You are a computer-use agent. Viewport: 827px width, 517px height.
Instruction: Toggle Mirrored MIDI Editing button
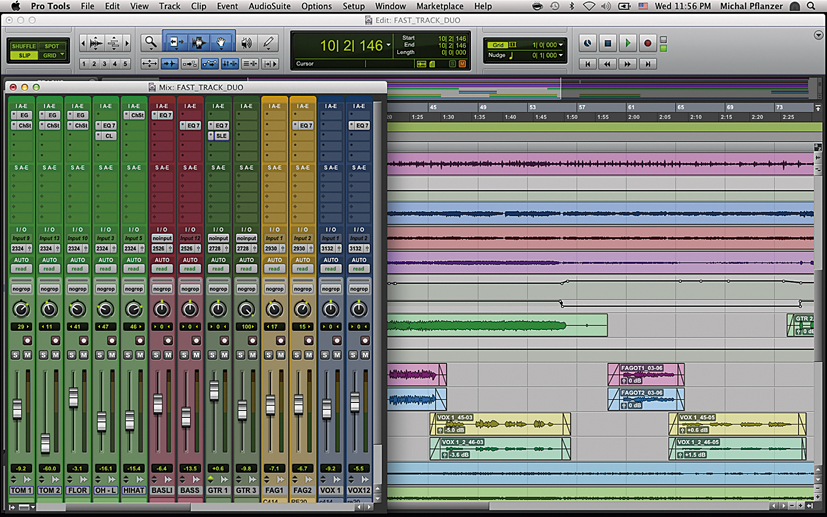189,64
